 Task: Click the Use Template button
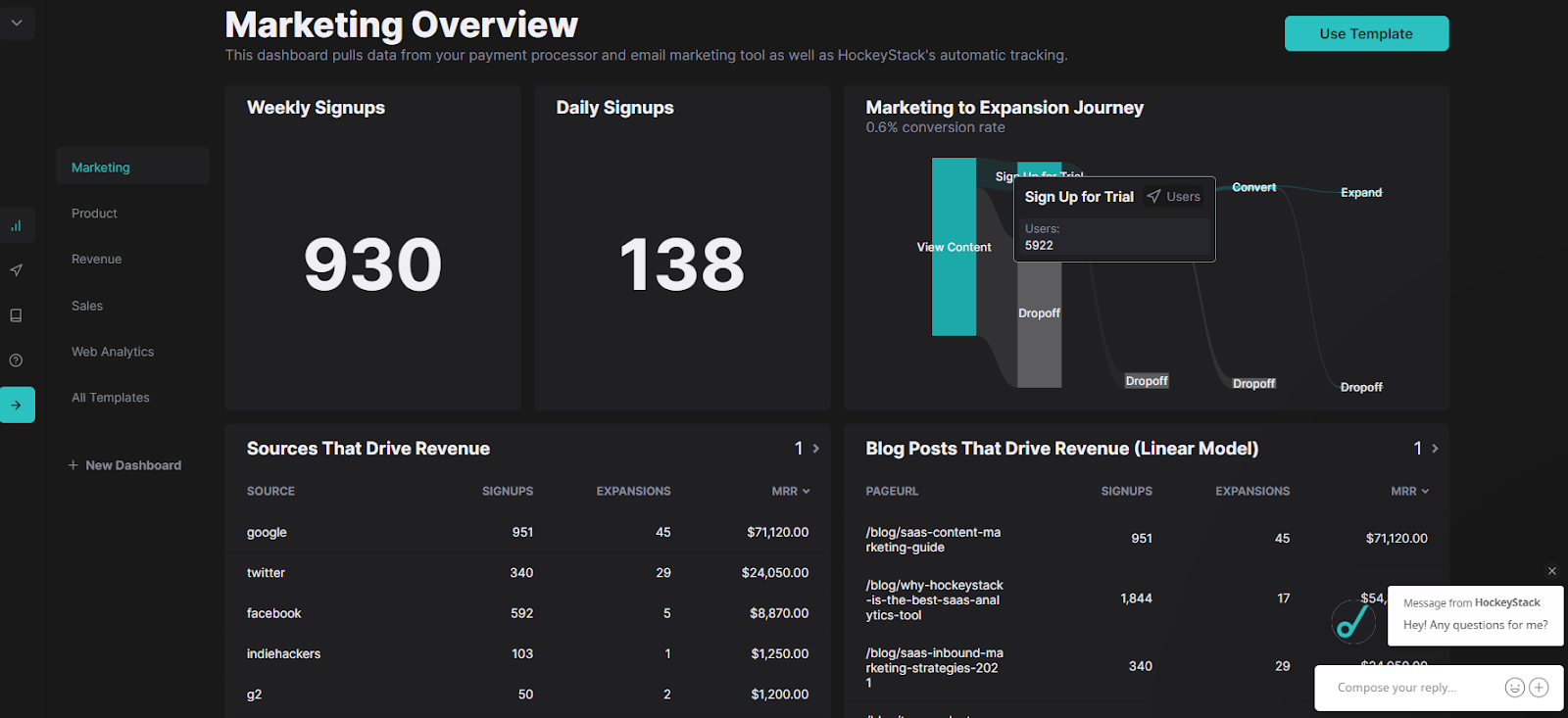click(x=1366, y=33)
